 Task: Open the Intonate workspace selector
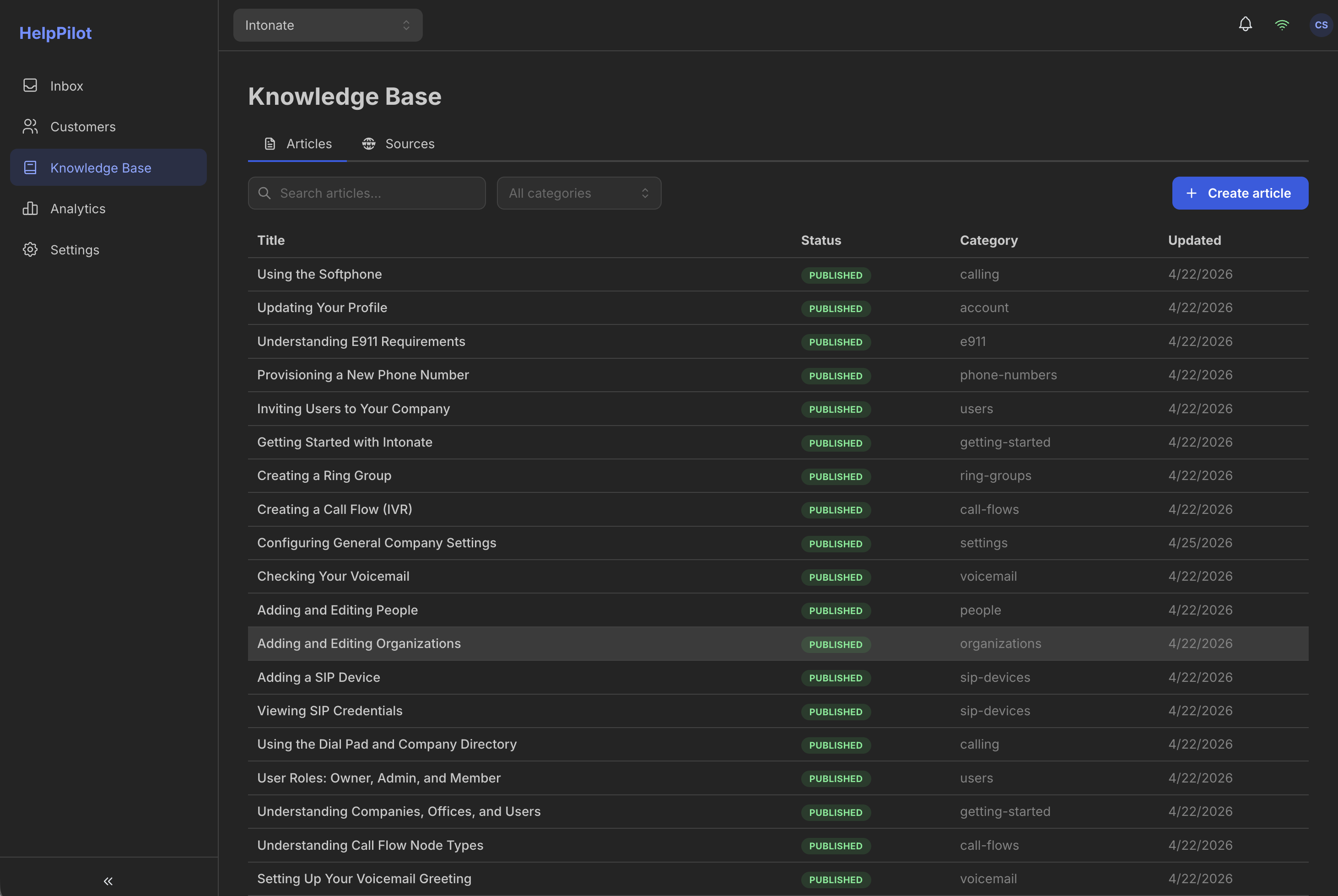click(328, 25)
